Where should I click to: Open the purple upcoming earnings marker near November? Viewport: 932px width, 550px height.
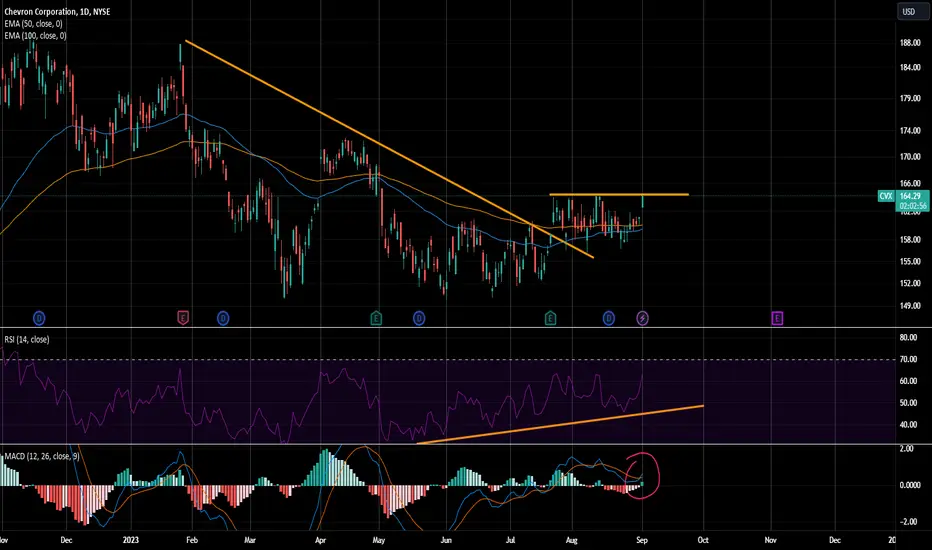click(777, 318)
